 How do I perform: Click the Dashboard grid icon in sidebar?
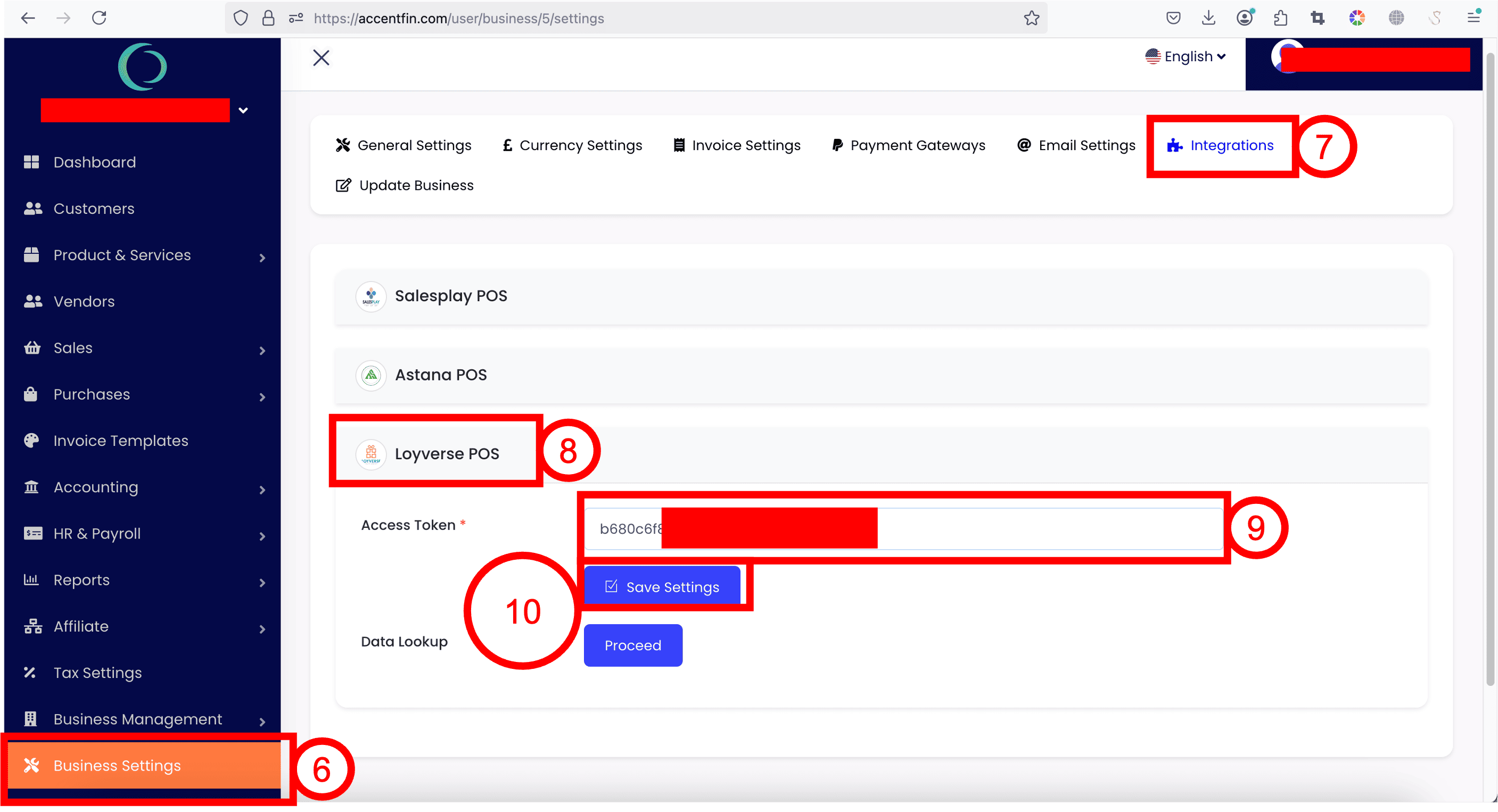click(31, 162)
